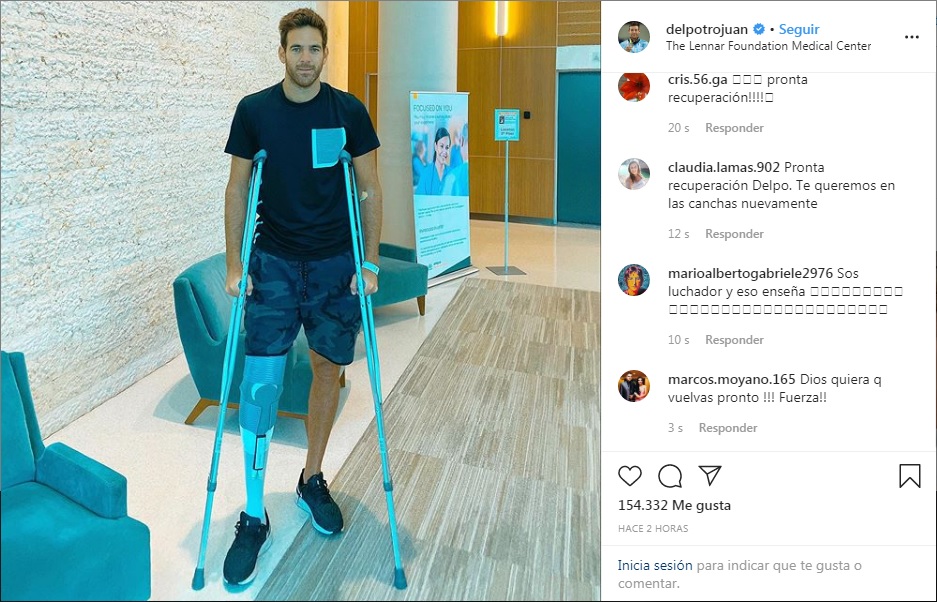Click the verified badge next to delpotrojuan
This screenshot has height=602, width=937.
pos(759,29)
